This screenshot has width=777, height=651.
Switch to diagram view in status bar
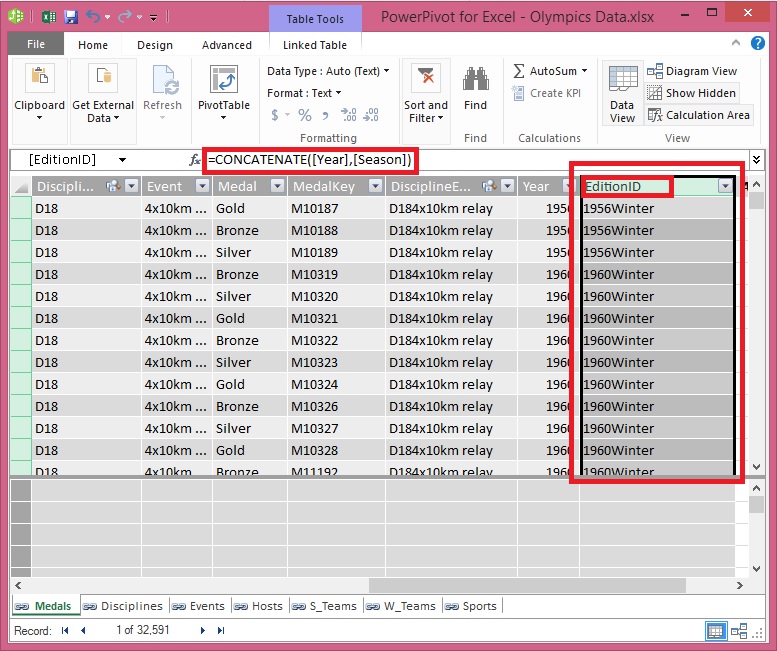coord(739,631)
